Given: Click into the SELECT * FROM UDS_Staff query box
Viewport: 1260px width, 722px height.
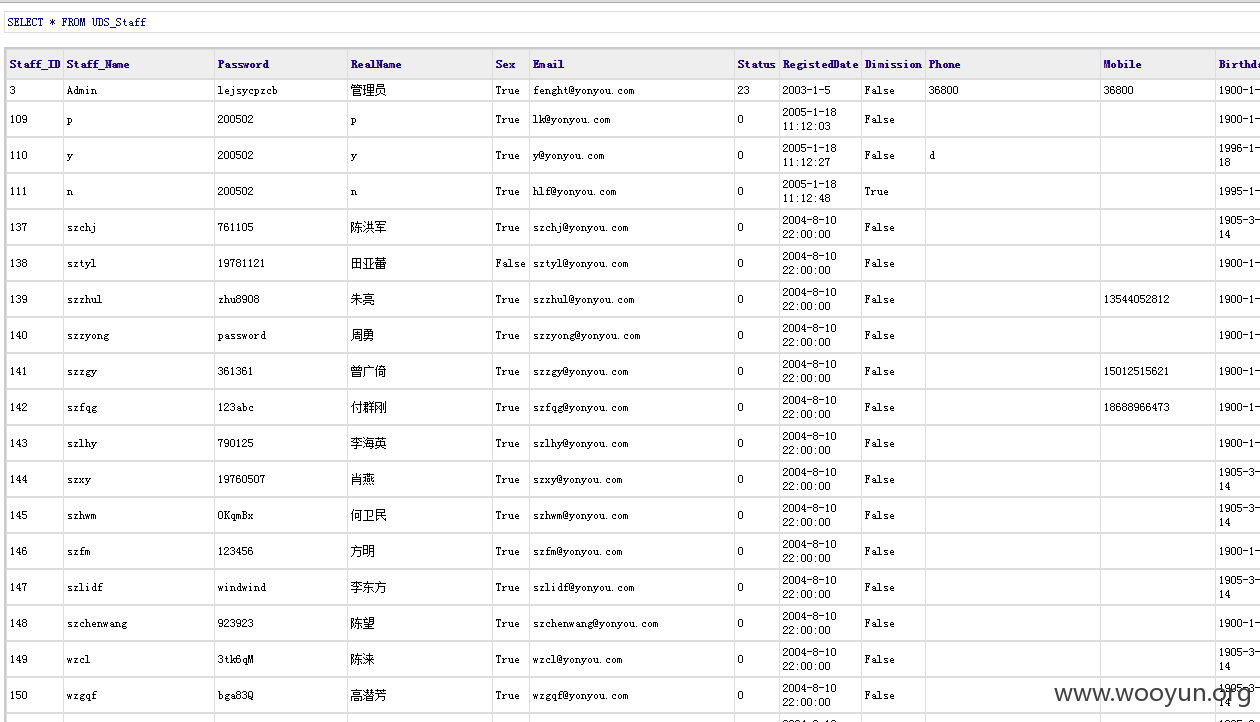Looking at the screenshot, I should (630, 22).
